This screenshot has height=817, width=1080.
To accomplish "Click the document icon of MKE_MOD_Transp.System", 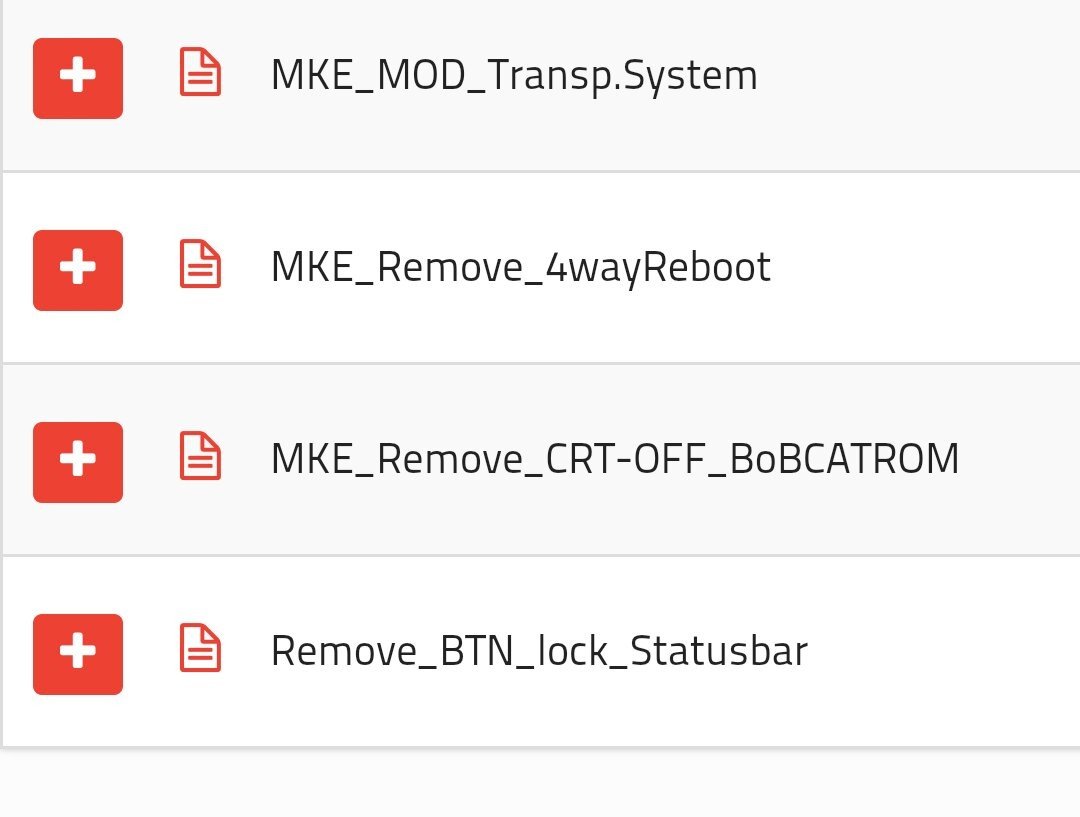I will [x=200, y=72].
